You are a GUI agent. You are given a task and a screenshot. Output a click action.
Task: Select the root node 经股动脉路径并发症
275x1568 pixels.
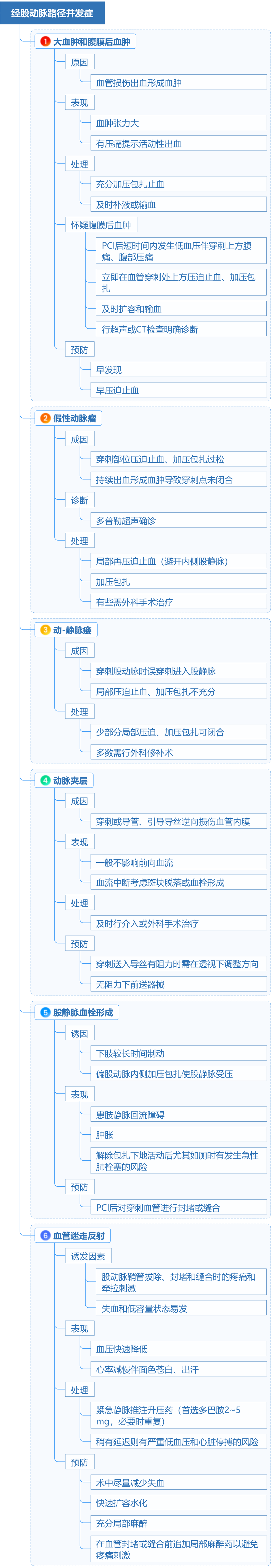tap(52, 13)
